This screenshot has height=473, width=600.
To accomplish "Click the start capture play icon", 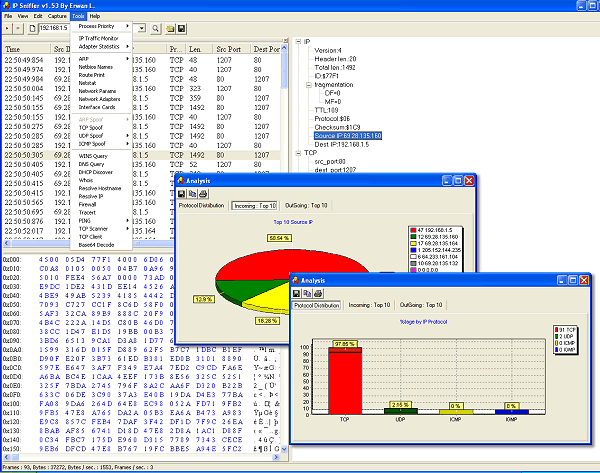I will [7, 28].
